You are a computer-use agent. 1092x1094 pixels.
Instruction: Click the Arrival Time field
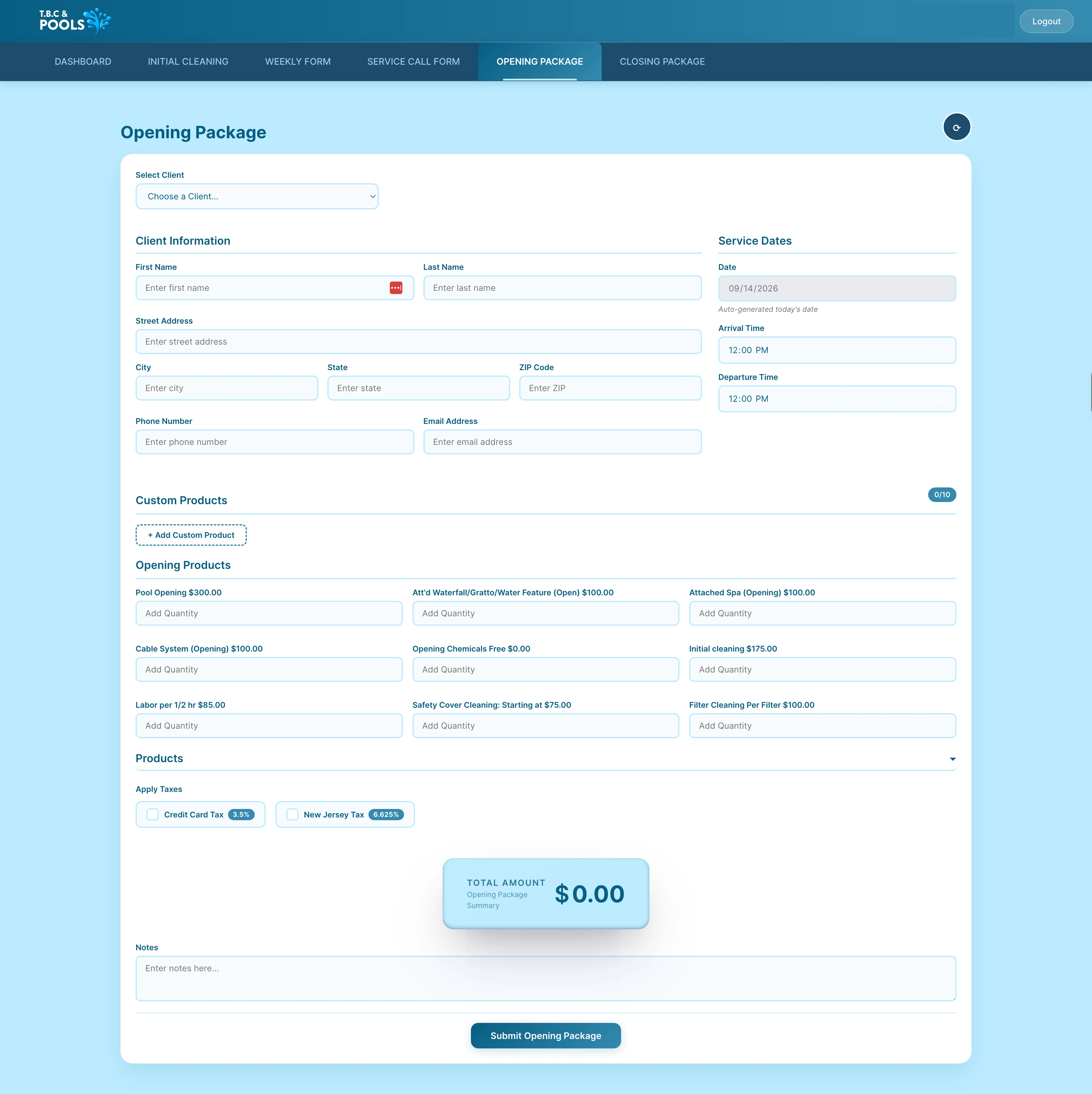[x=837, y=350]
